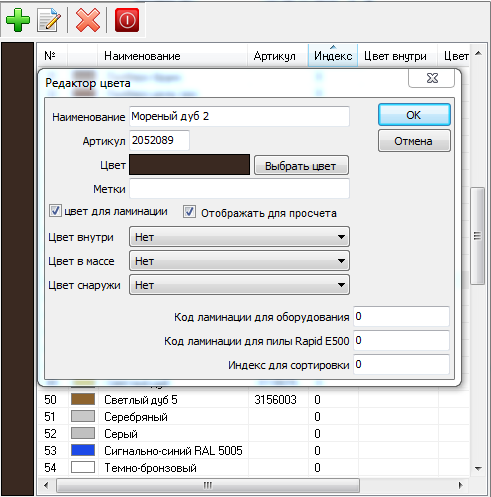
Task: Click the edit document pencil icon
Action: 49,20
